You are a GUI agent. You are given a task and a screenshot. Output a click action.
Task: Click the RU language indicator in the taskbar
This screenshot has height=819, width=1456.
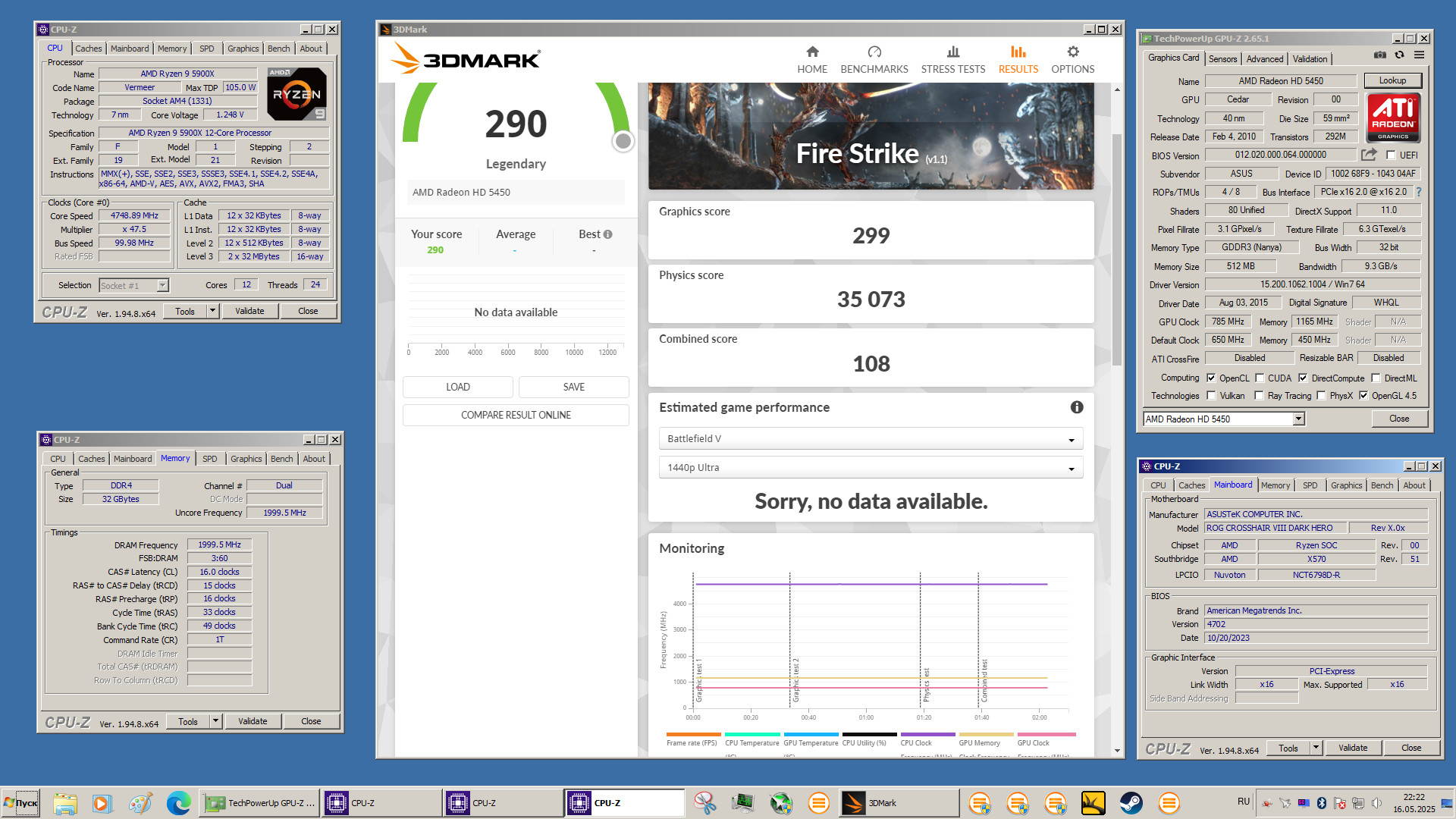[1244, 802]
